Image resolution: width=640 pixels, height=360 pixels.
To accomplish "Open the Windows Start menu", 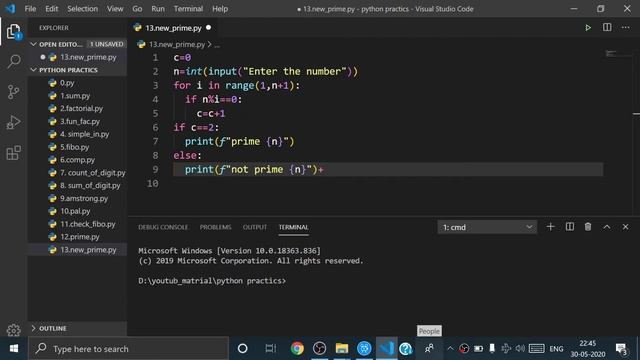I will click(13, 349).
